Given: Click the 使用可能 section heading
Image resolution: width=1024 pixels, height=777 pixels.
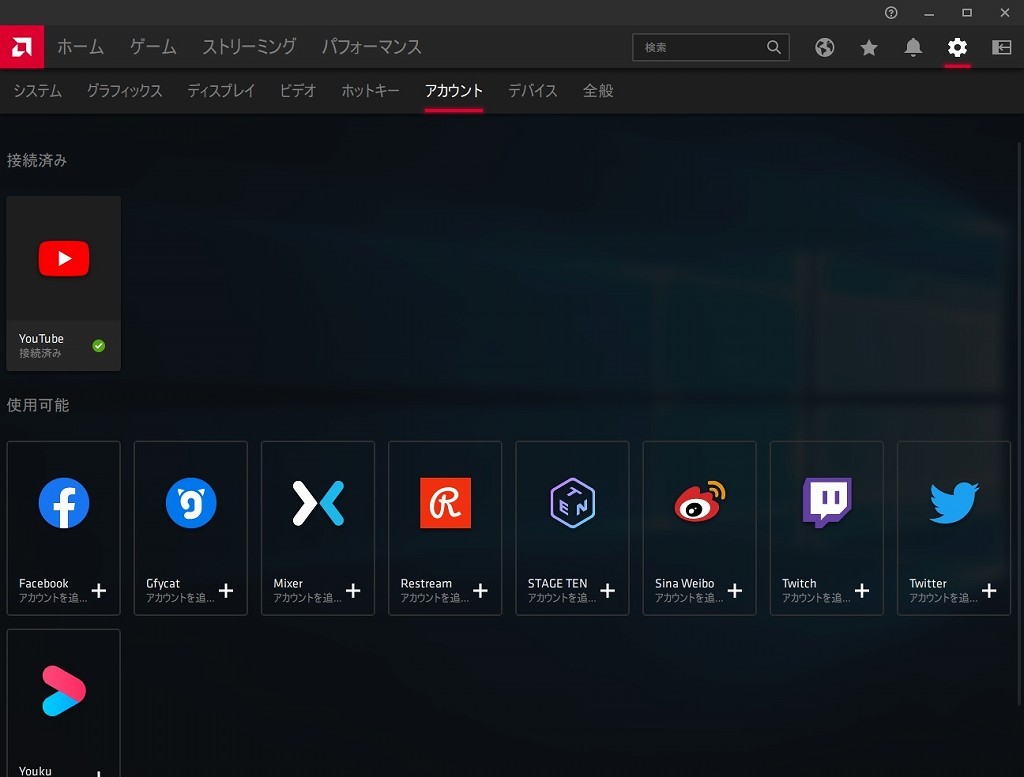Looking at the screenshot, I should (x=38, y=405).
